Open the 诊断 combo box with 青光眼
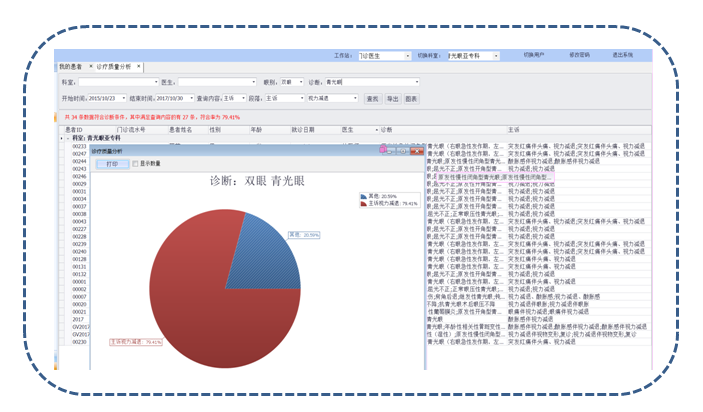The height and width of the screenshot is (412, 703). [417, 82]
